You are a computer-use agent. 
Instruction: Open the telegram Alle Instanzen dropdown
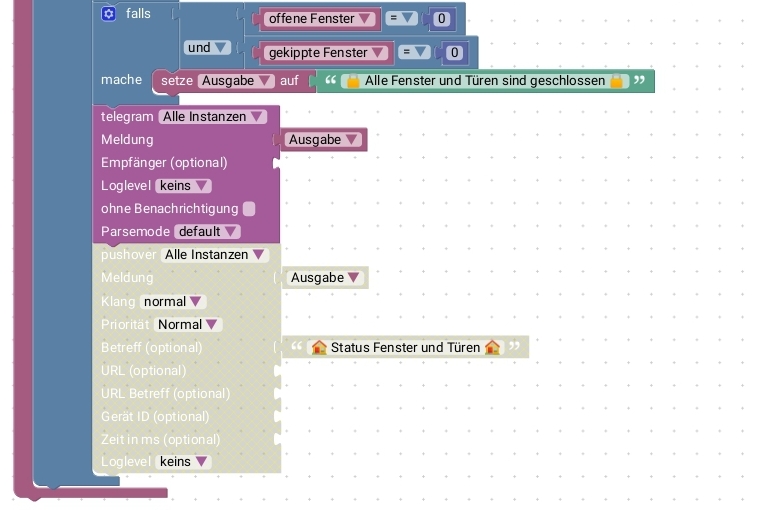tap(213, 117)
